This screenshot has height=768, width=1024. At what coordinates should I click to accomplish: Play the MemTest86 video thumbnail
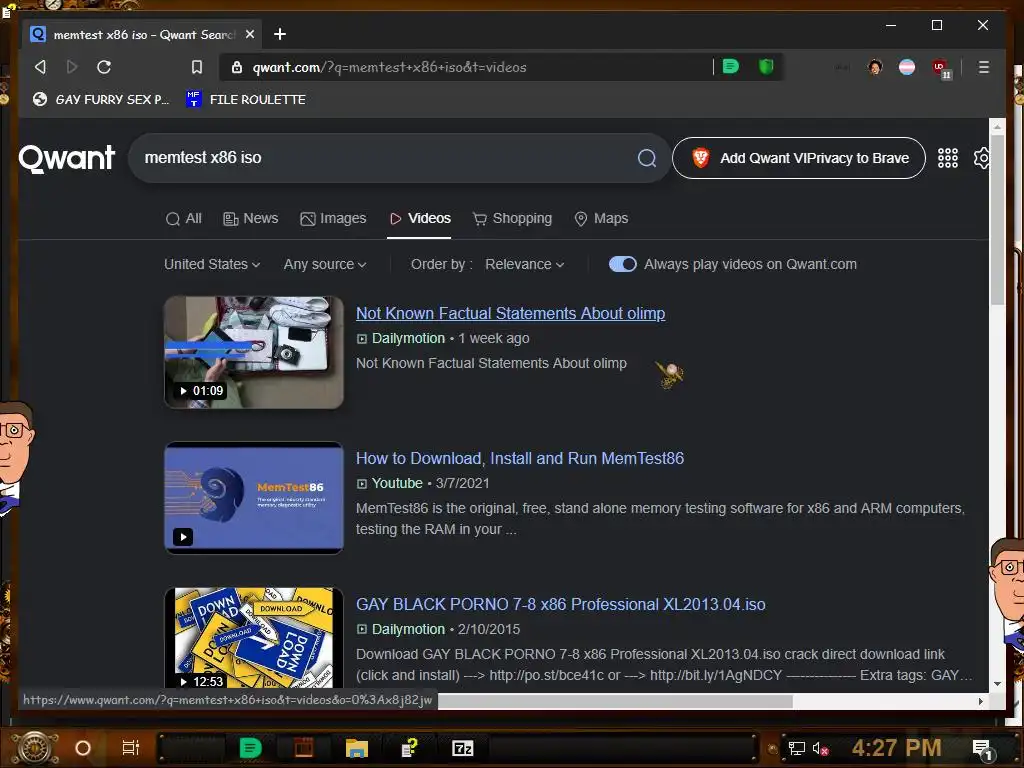pyautogui.click(x=254, y=498)
